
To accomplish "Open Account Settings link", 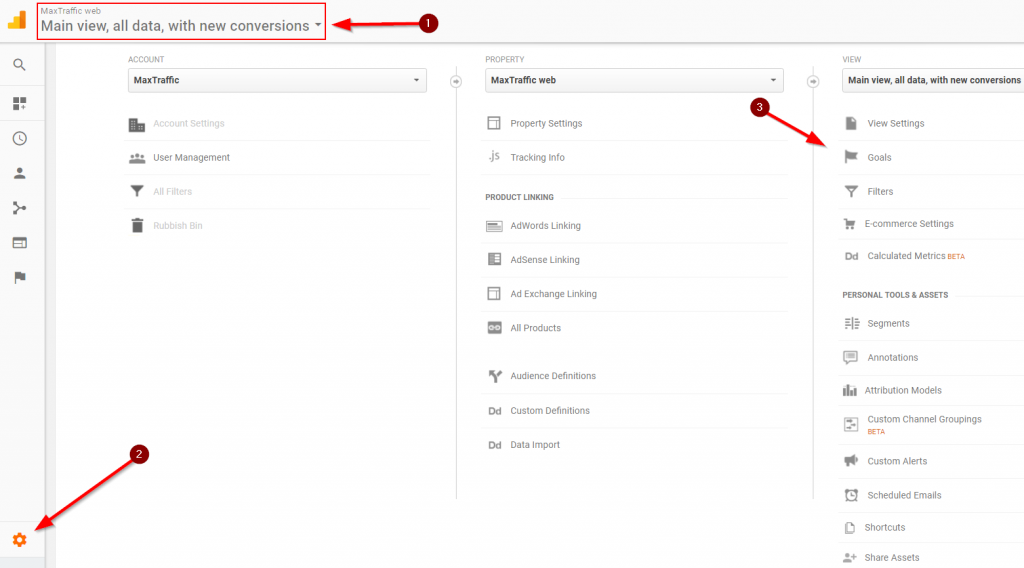I will [189, 123].
